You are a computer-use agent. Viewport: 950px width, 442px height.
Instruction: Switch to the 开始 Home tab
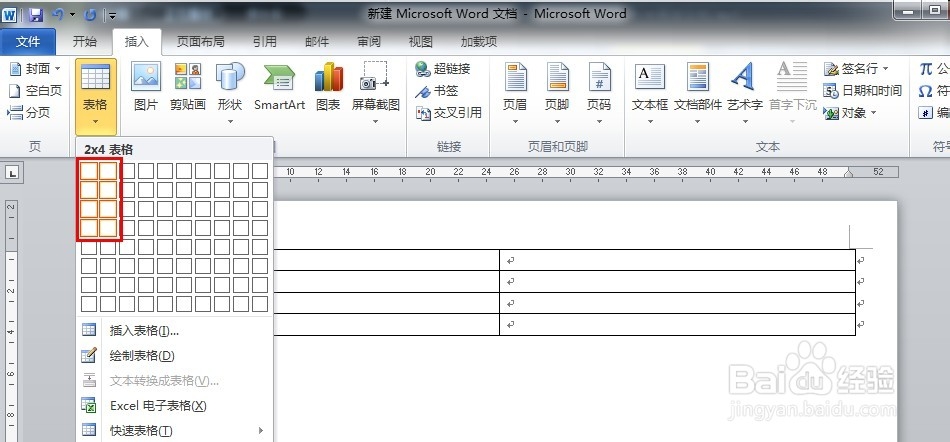[84, 42]
